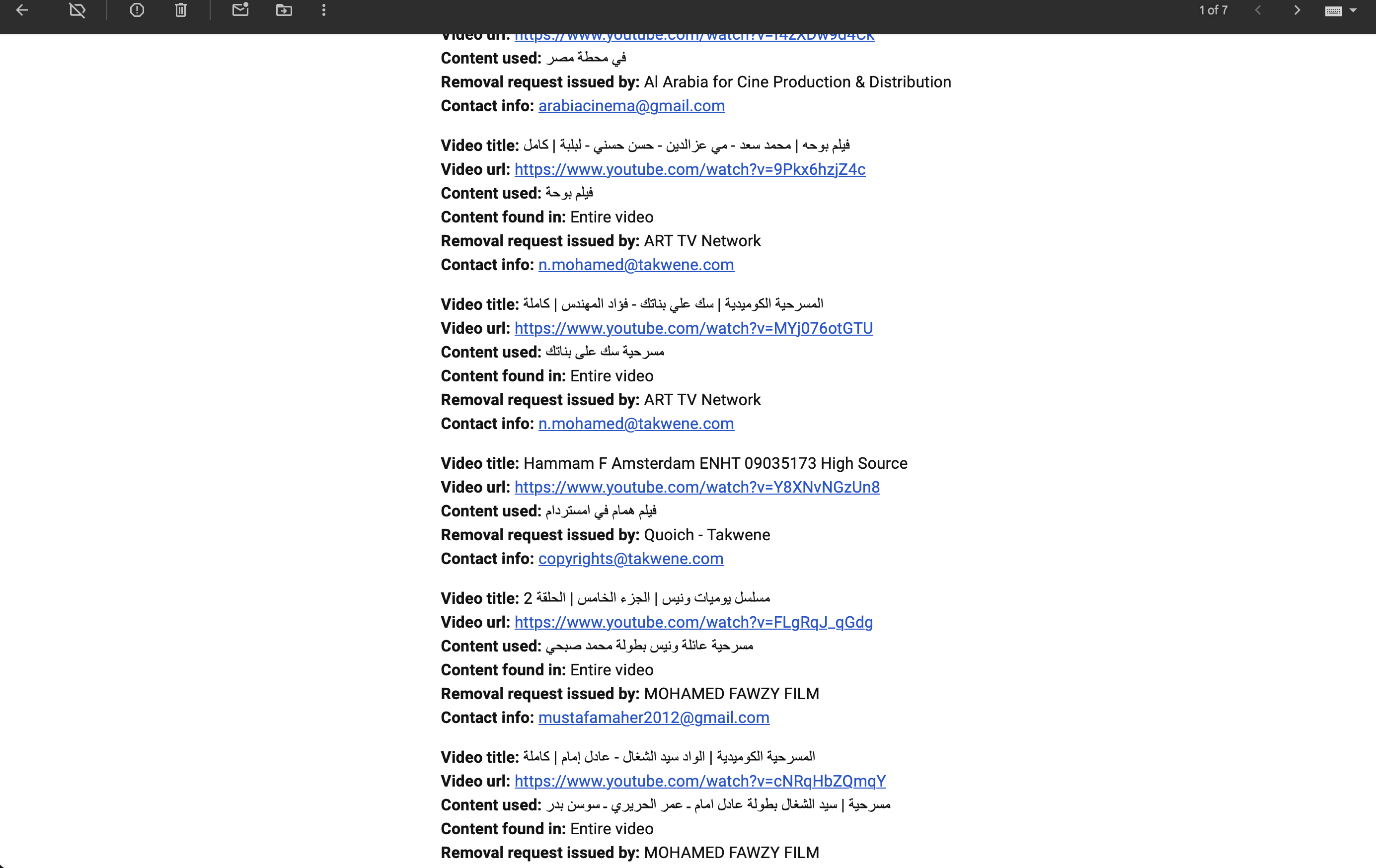The width and height of the screenshot is (1376, 868).
Task: Click mustafamaher2012@gmail.com email link
Action: (x=654, y=718)
